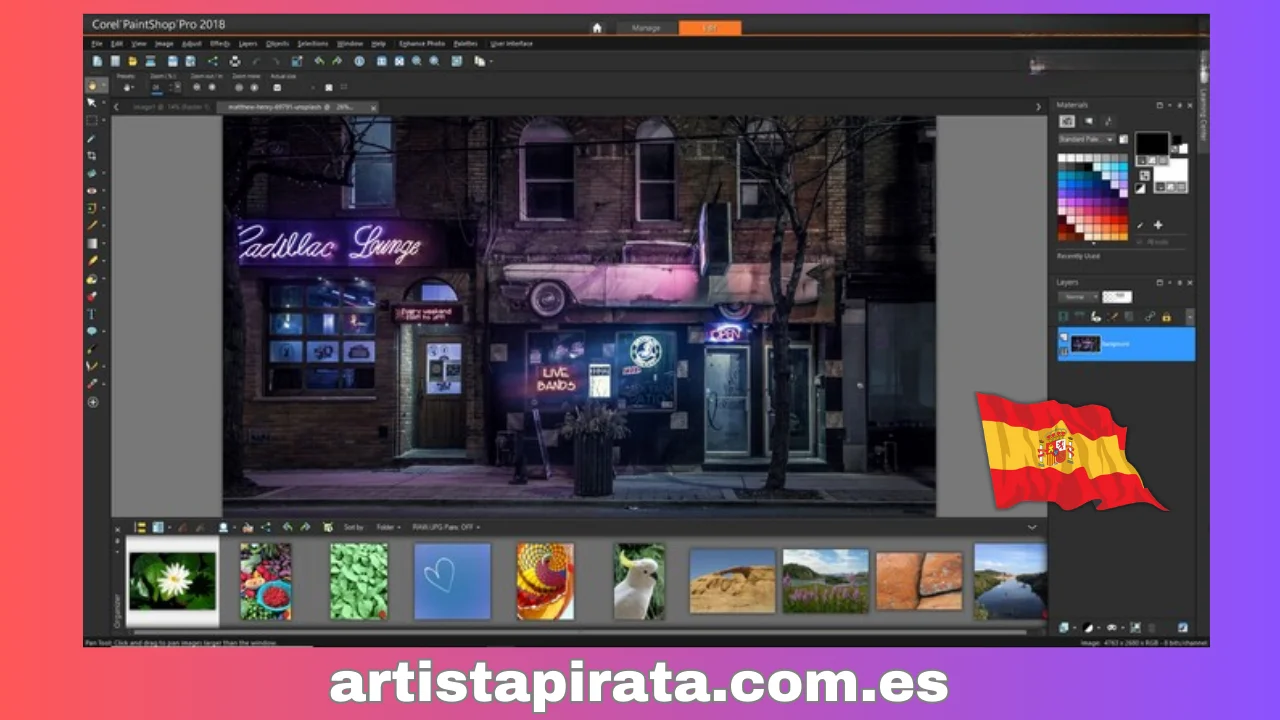
Task: Click the black foreground color swatch
Action: (x=1152, y=144)
